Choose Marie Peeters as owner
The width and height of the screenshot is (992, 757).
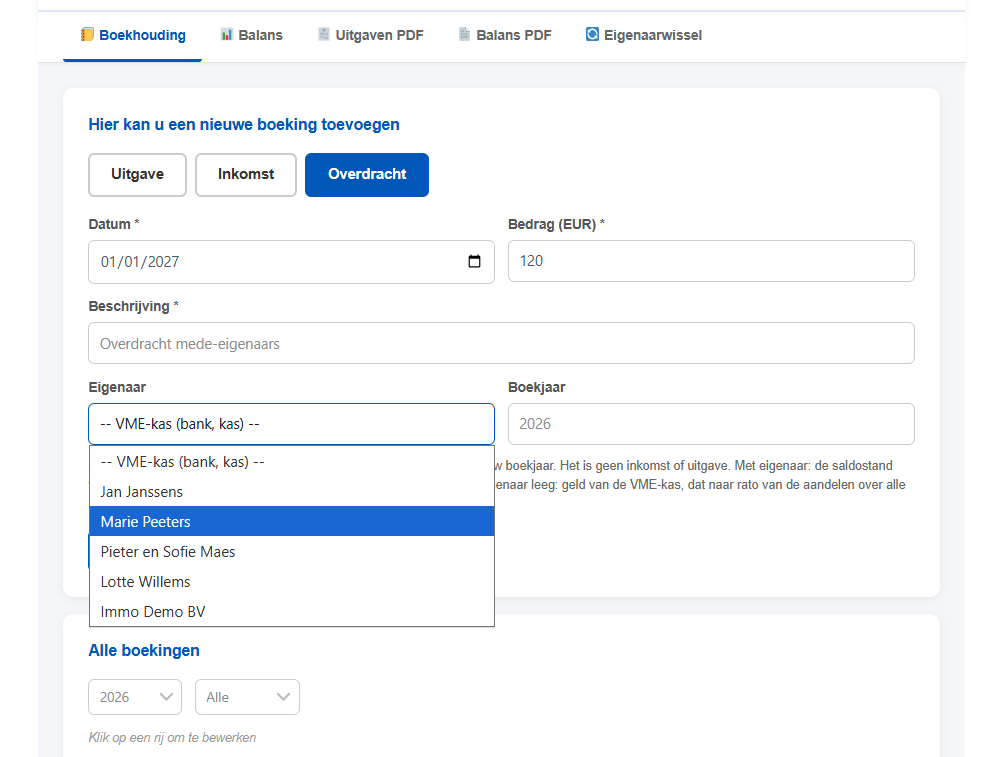292,522
